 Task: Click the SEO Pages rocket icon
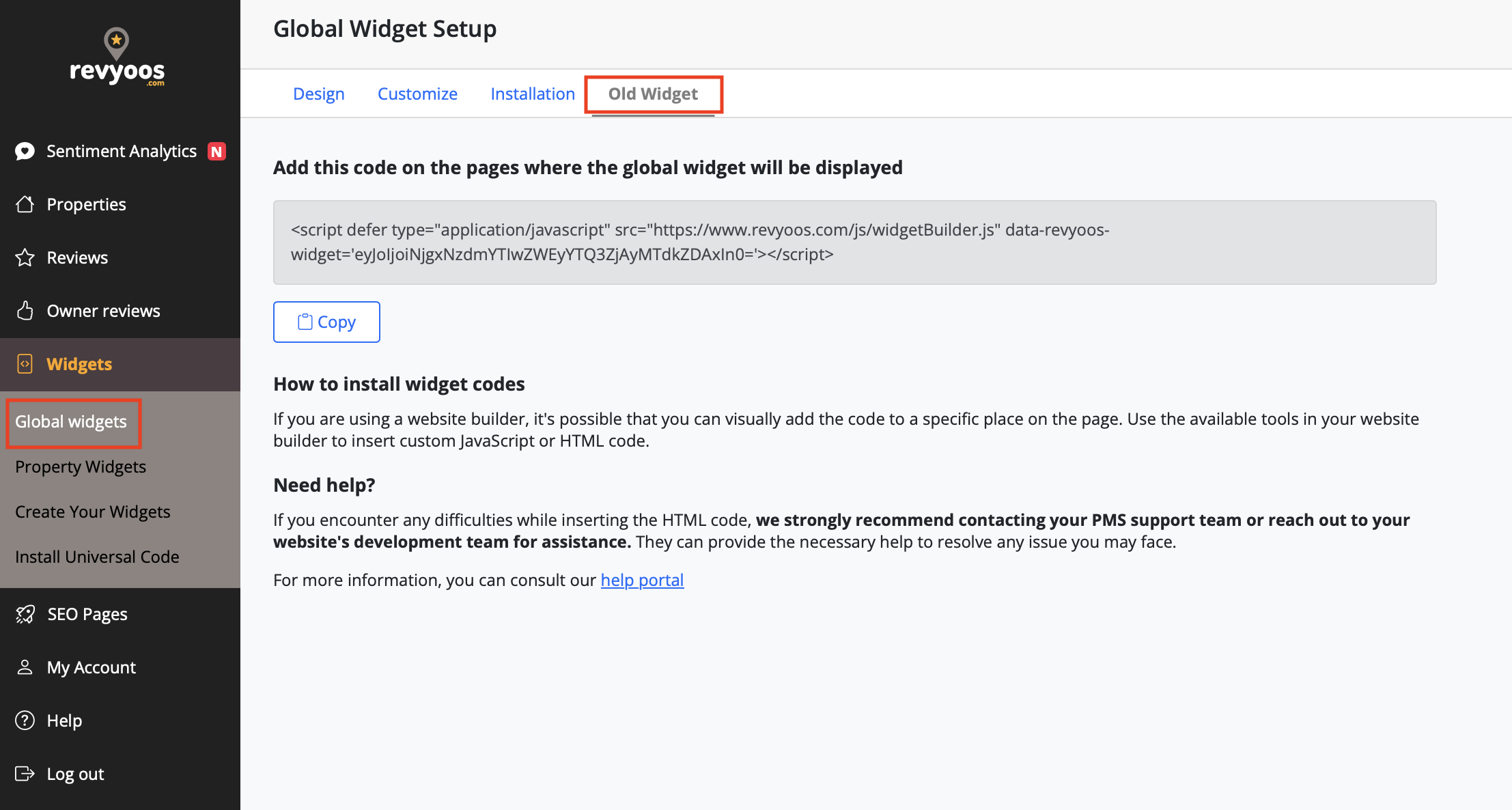[25, 614]
